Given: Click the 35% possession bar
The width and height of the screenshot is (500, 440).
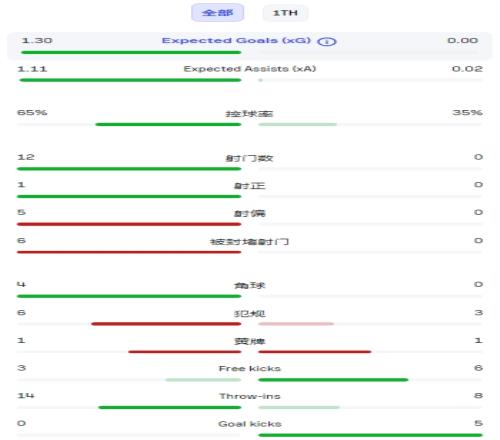Looking at the screenshot, I should coord(298,124).
